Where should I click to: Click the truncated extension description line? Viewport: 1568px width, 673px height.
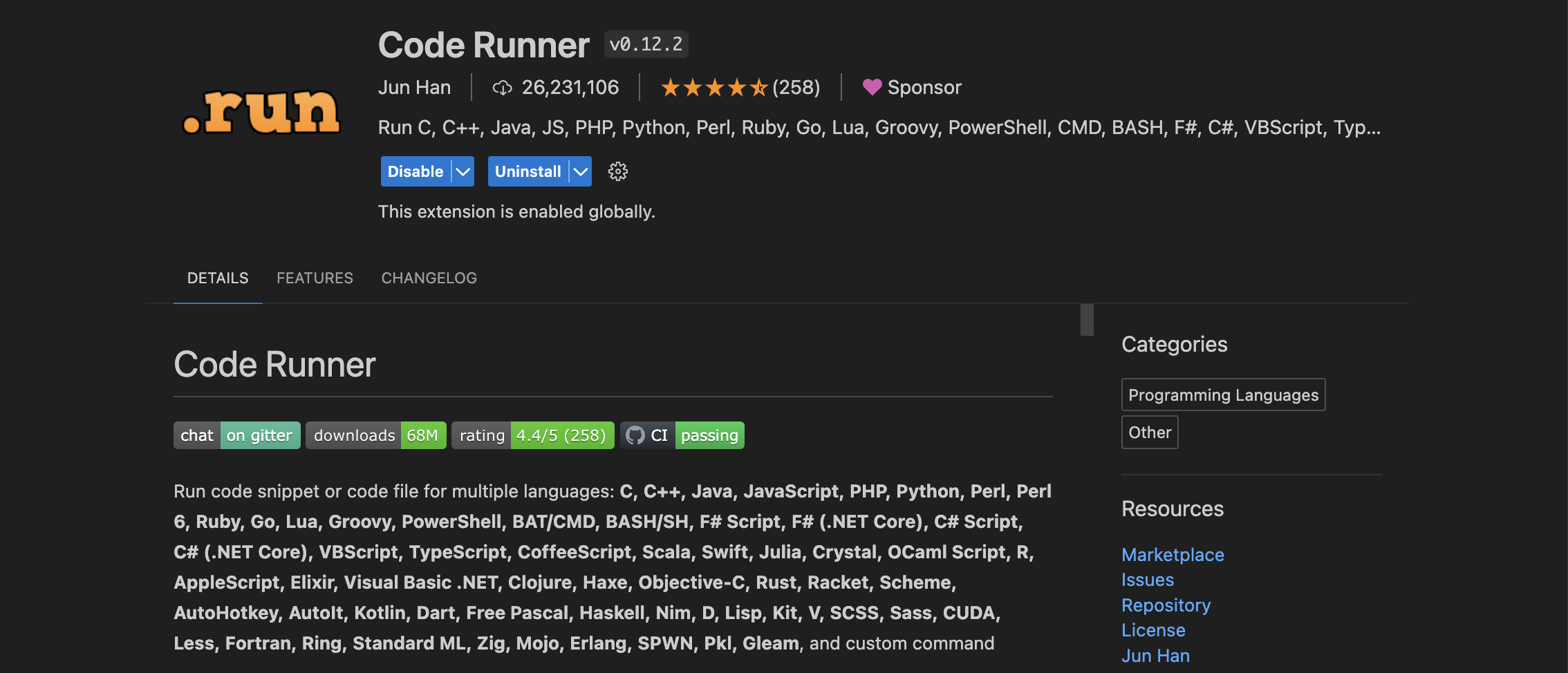[879, 128]
